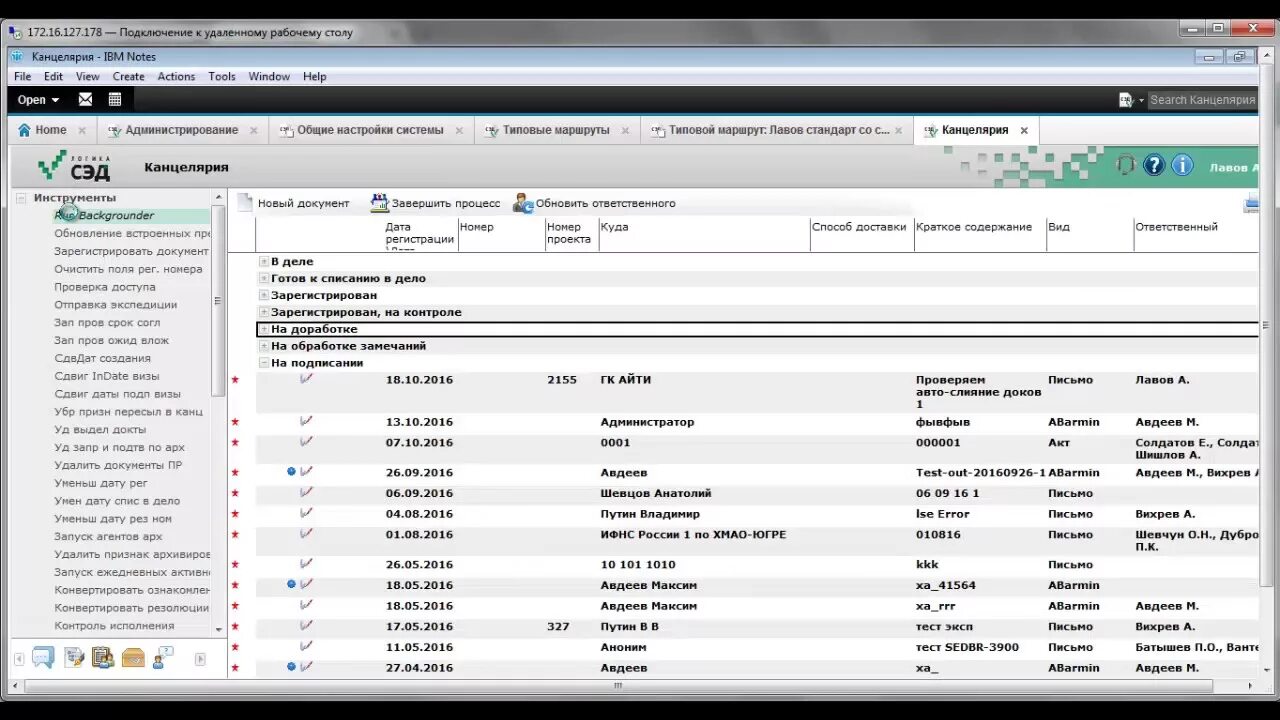Expand the 'На доработке' category
This screenshot has width=1280, height=720.
264,329
